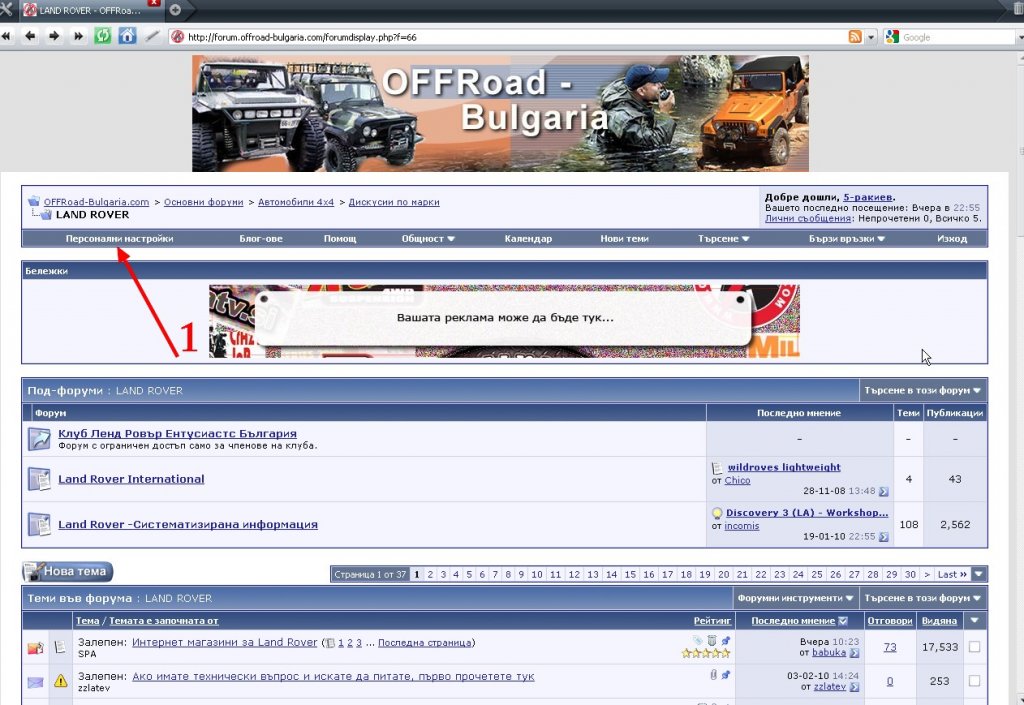Reload the page with green refresh icon
The width and height of the screenshot is (1024, 705).
[x=103, y=36]
